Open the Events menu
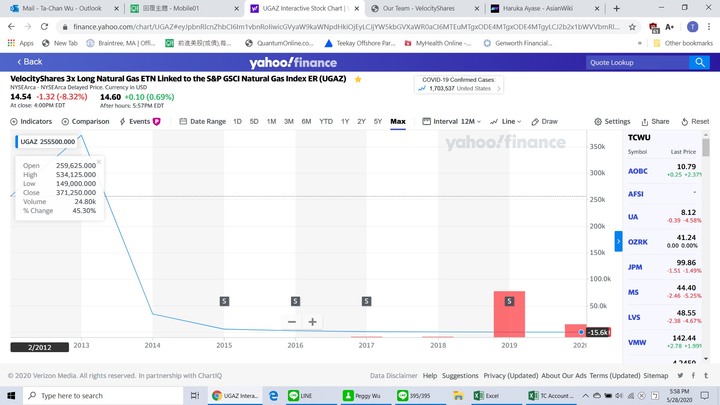The image size is (720, 405). (x=140, y=121)
